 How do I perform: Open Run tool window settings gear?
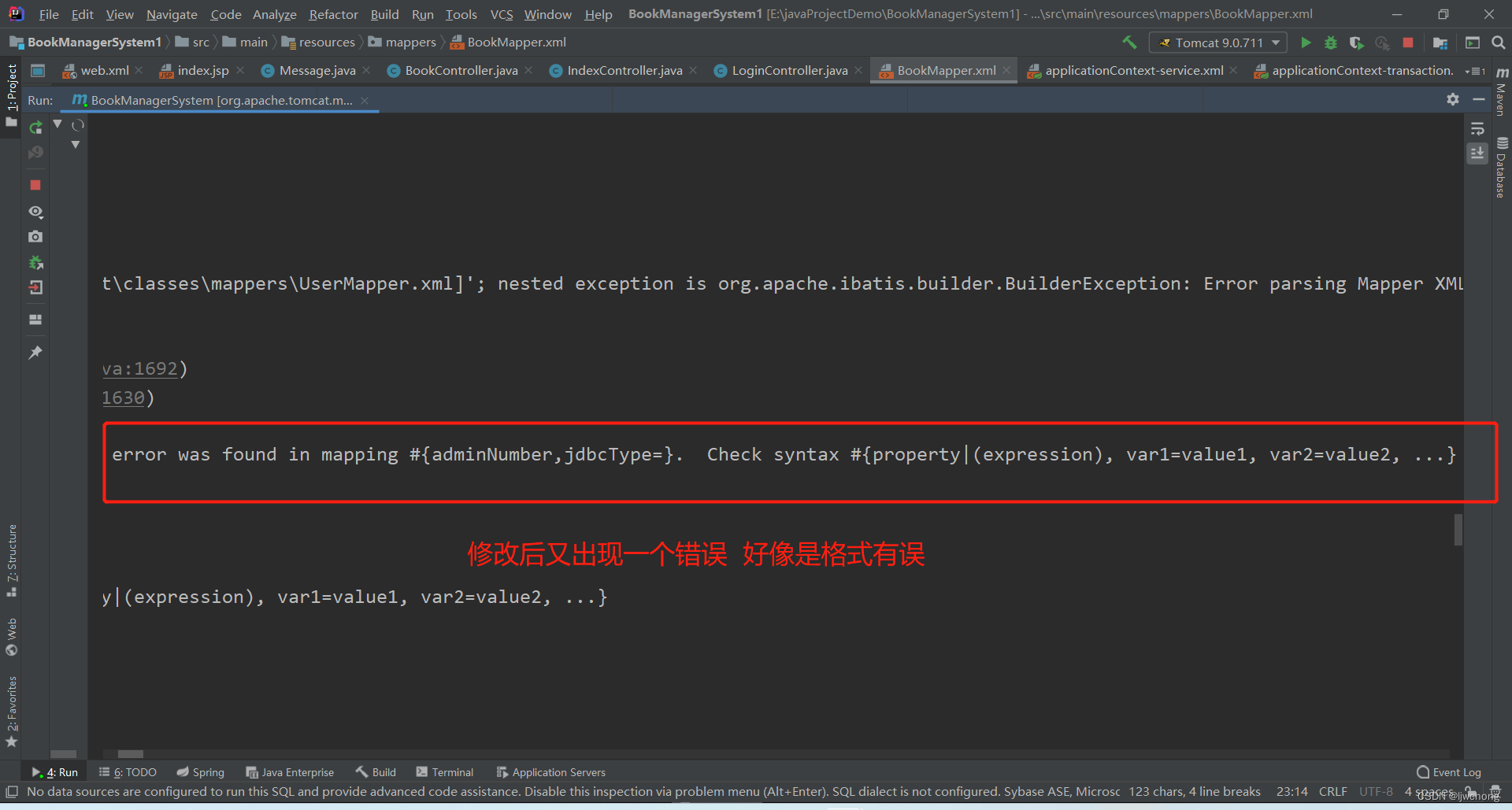point(1451,99)
